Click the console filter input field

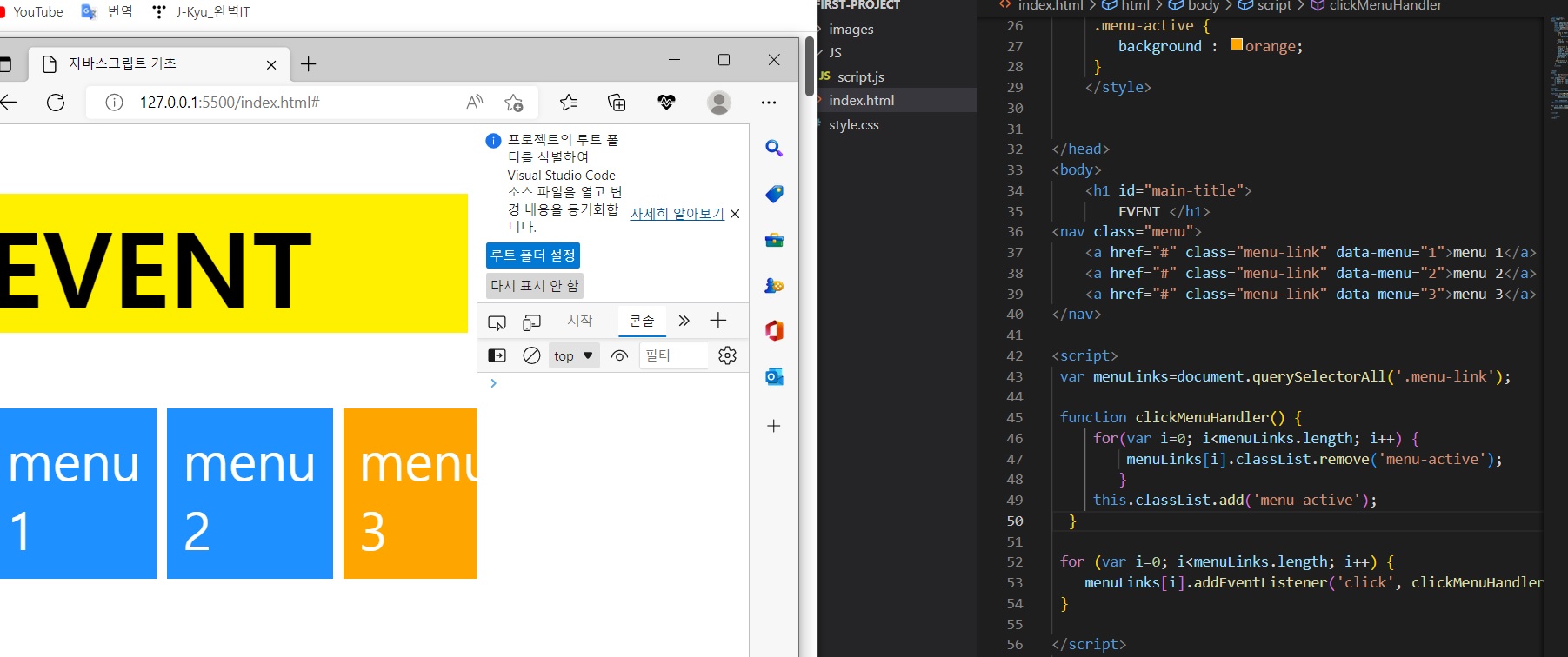(674, 355)
